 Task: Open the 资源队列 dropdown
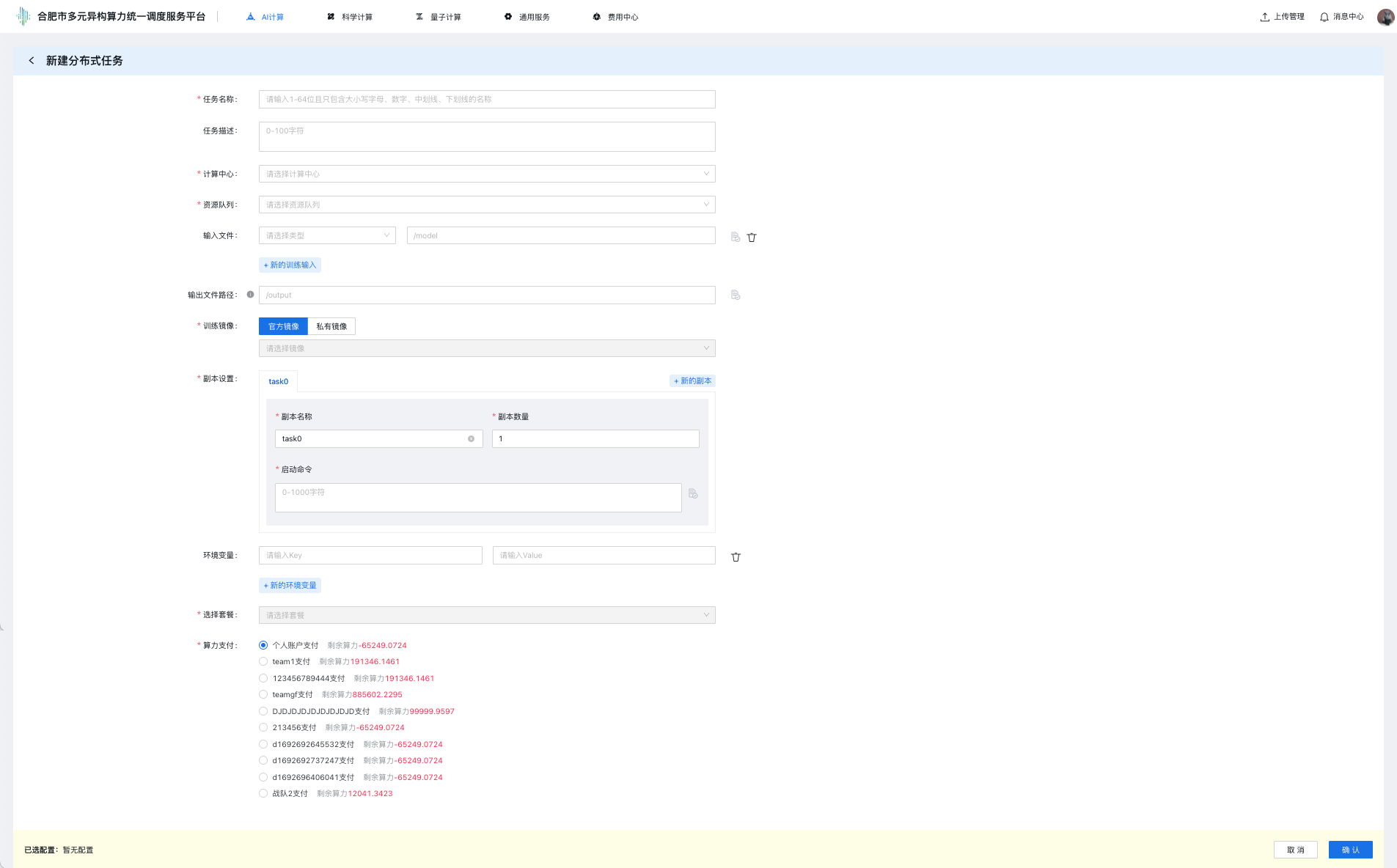pos(486,205)
